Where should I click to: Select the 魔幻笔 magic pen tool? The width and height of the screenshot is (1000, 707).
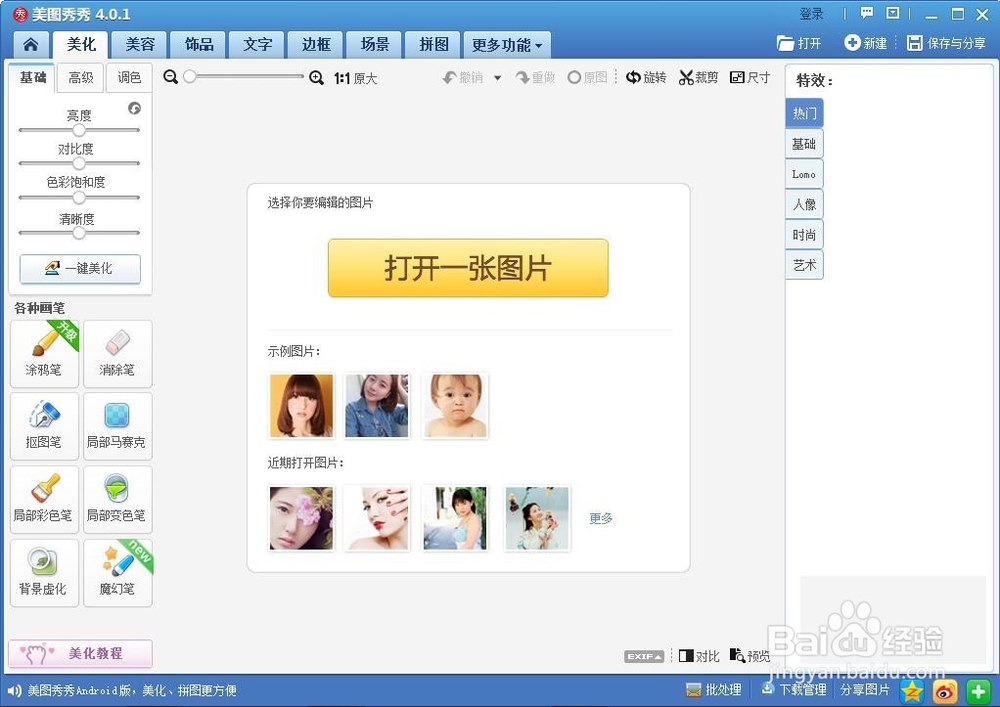pos(117,572)
